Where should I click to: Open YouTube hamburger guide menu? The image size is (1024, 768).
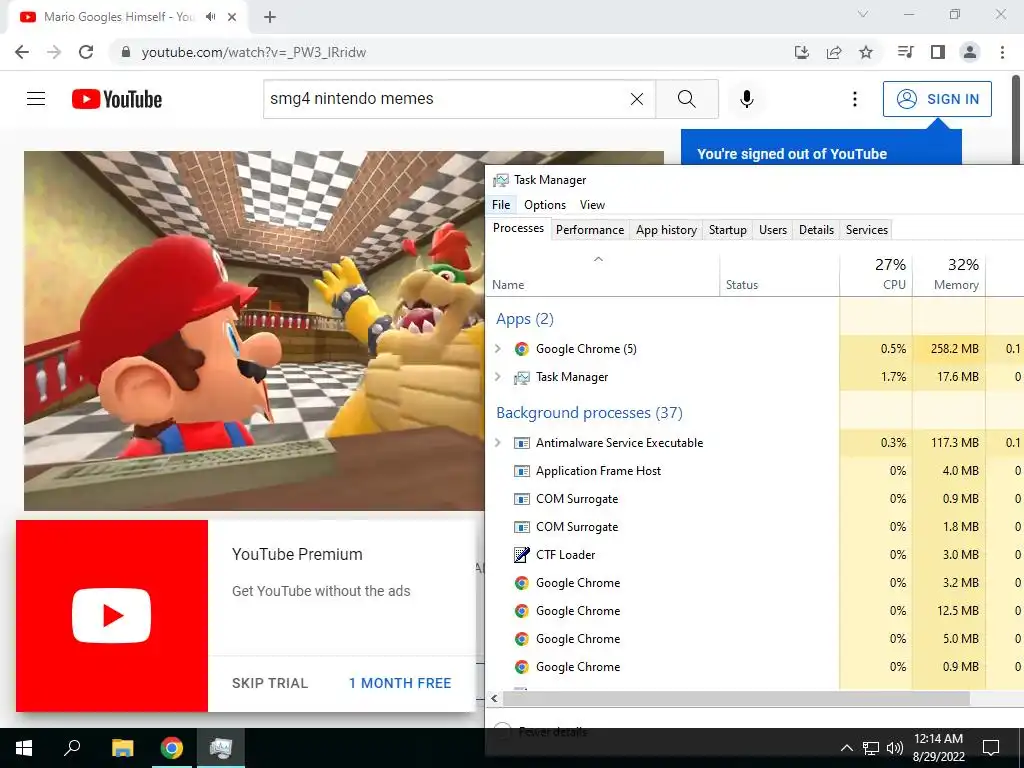pos(36,99)
